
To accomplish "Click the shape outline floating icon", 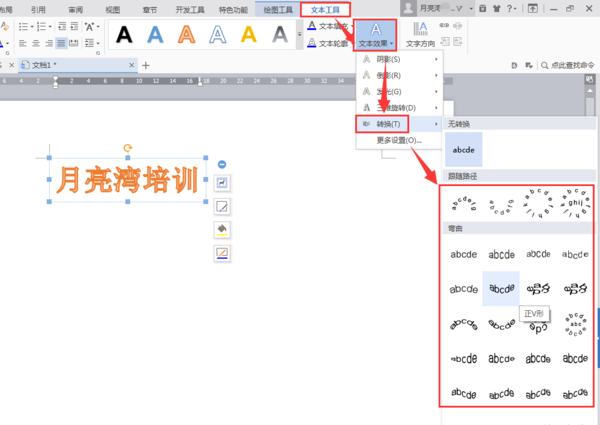I will (x=222, y=253).
